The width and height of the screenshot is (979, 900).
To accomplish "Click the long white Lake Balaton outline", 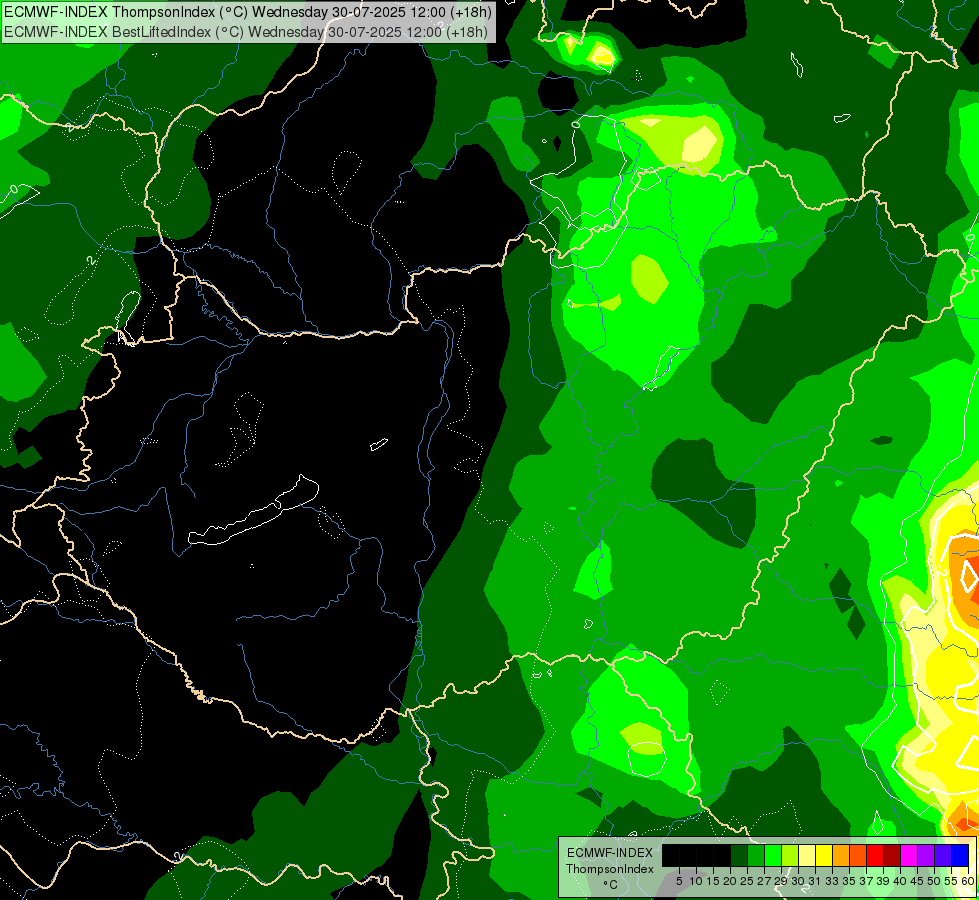I will click(253, 511).
